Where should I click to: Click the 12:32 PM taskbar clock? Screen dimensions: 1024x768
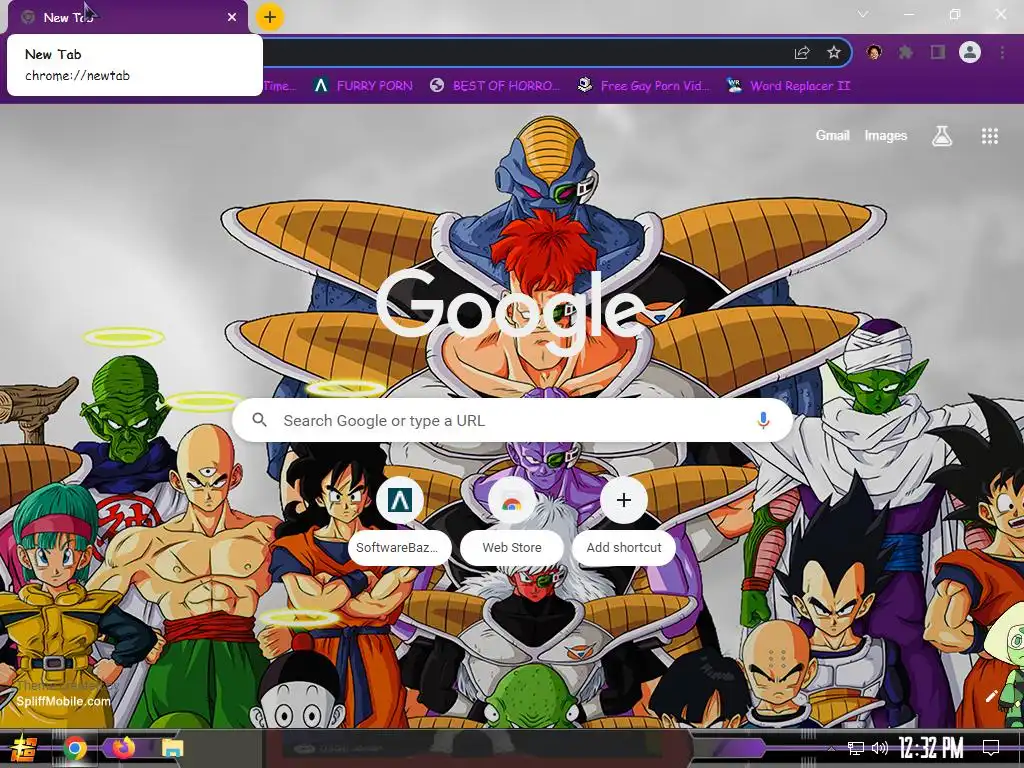tap(931, 748)
